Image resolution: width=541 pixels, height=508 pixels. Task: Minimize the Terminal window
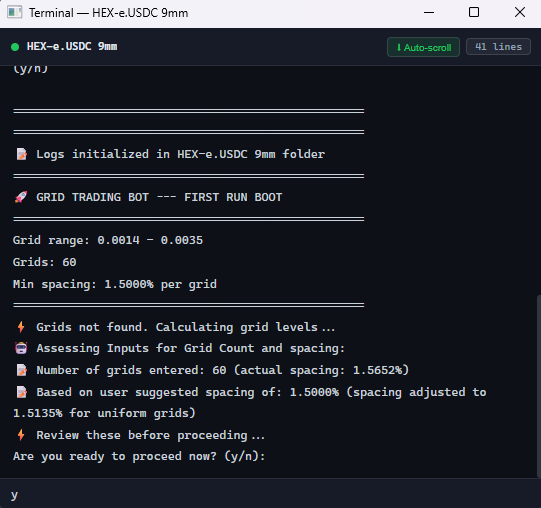tap(429, 12)
